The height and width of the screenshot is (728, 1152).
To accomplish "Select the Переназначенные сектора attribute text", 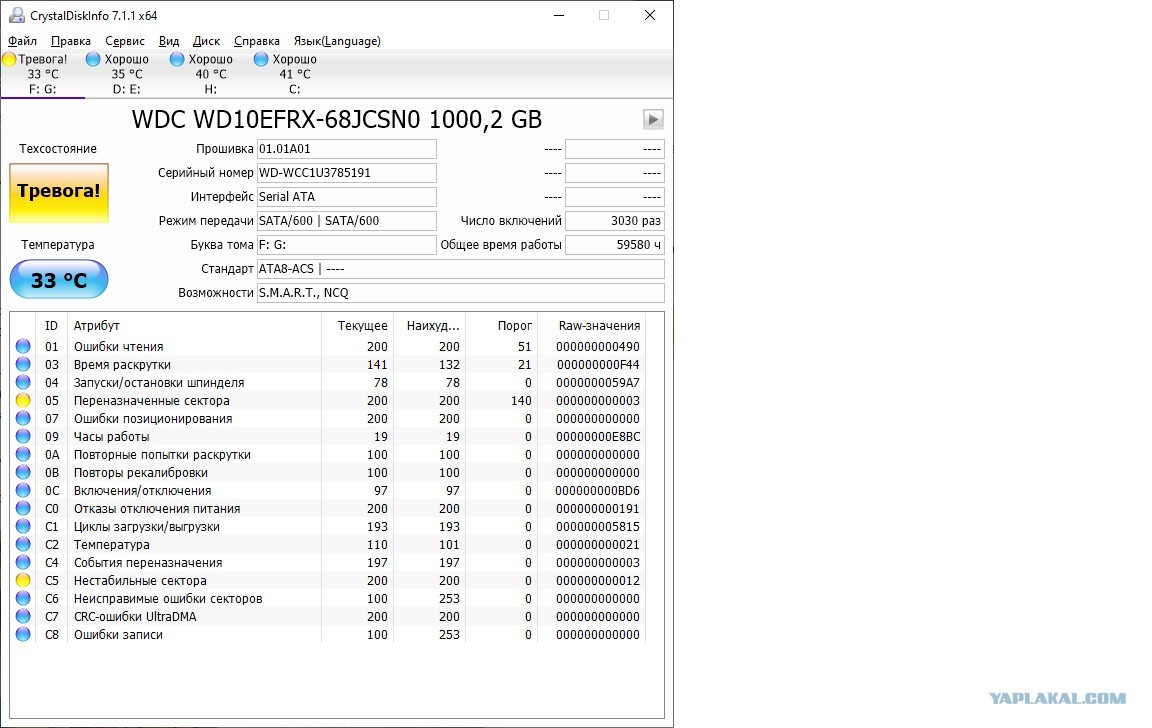I will 151,400.
